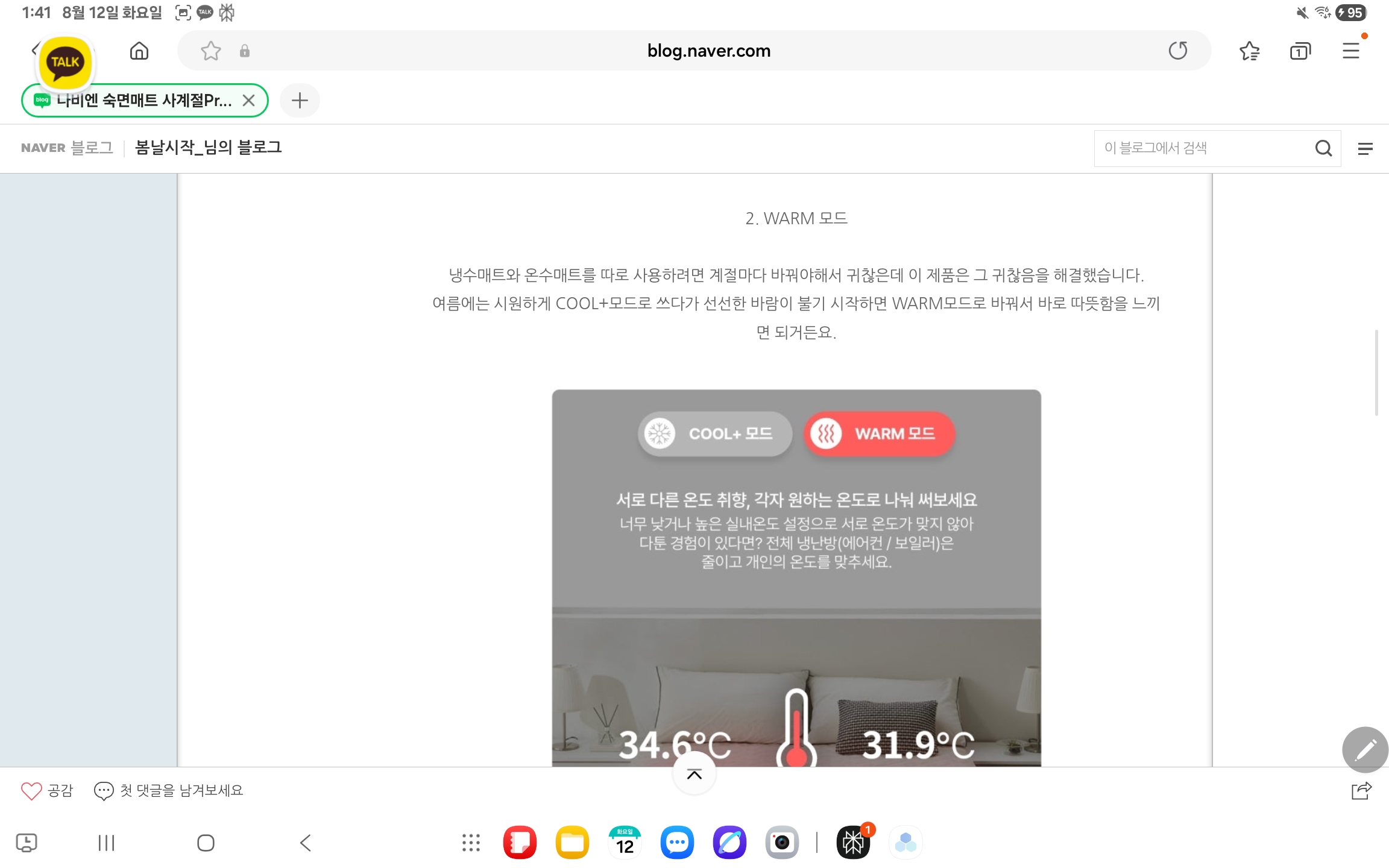This screenshot has height=868, width=1389.
Task: Open the tab manager showing 1 tab
Action: [1300, 51]
